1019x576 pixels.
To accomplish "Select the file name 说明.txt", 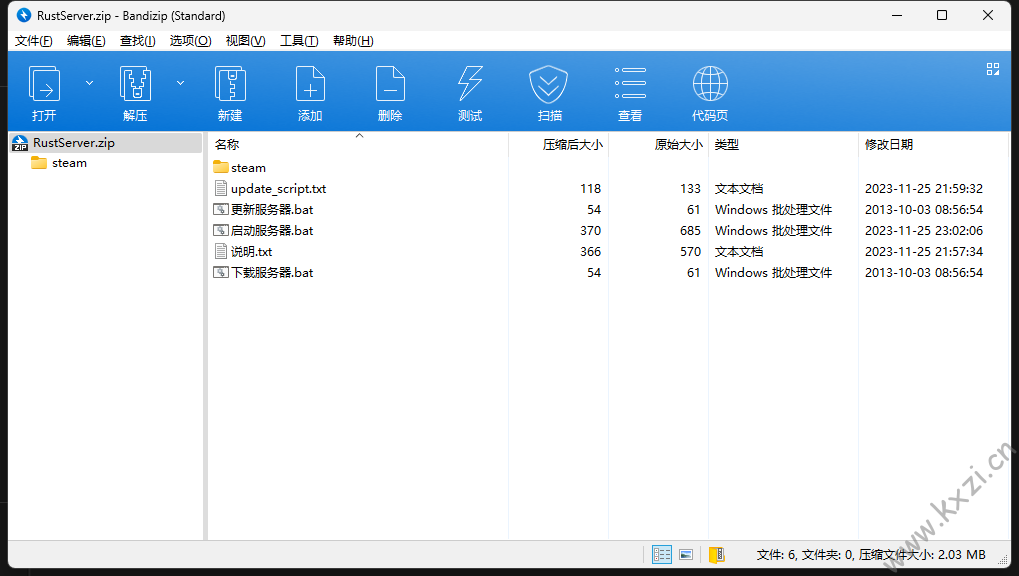I will (x=251, y=252).
